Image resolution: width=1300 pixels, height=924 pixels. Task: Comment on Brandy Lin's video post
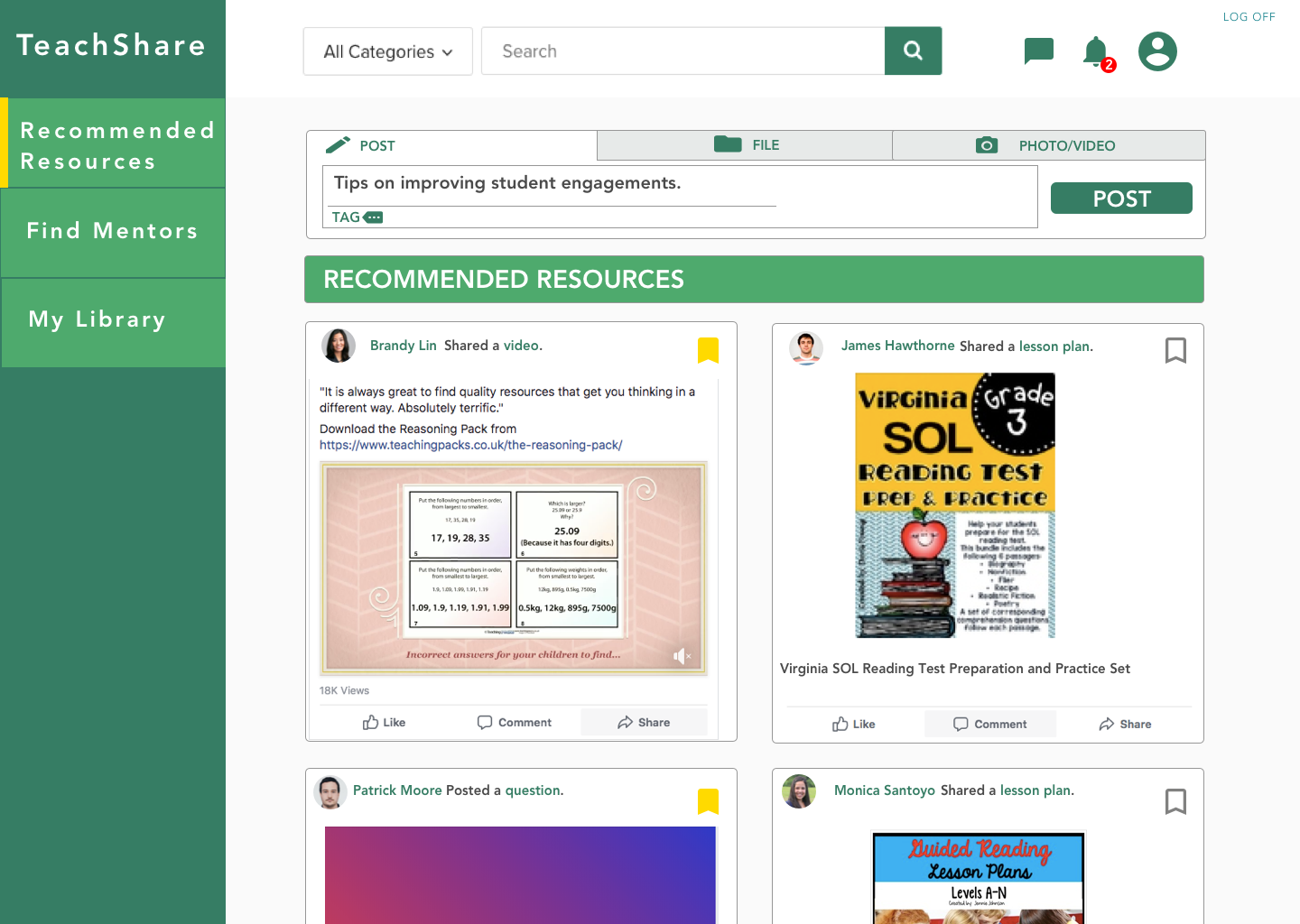coord(514,723)
